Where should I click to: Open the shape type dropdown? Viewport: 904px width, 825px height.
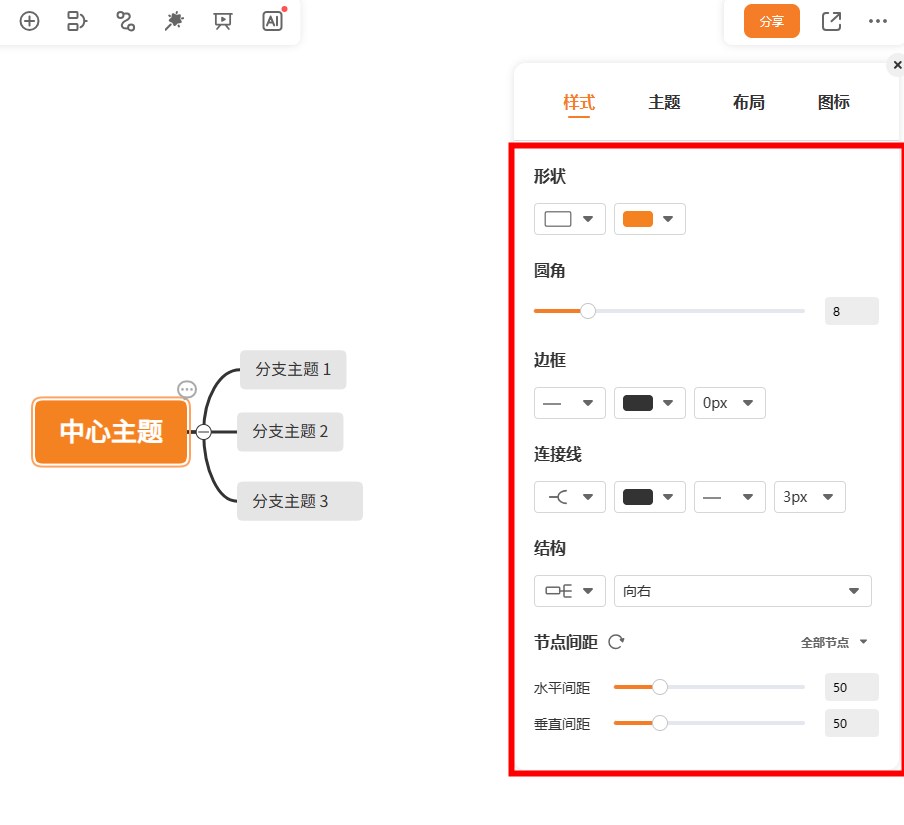[569, 219]
